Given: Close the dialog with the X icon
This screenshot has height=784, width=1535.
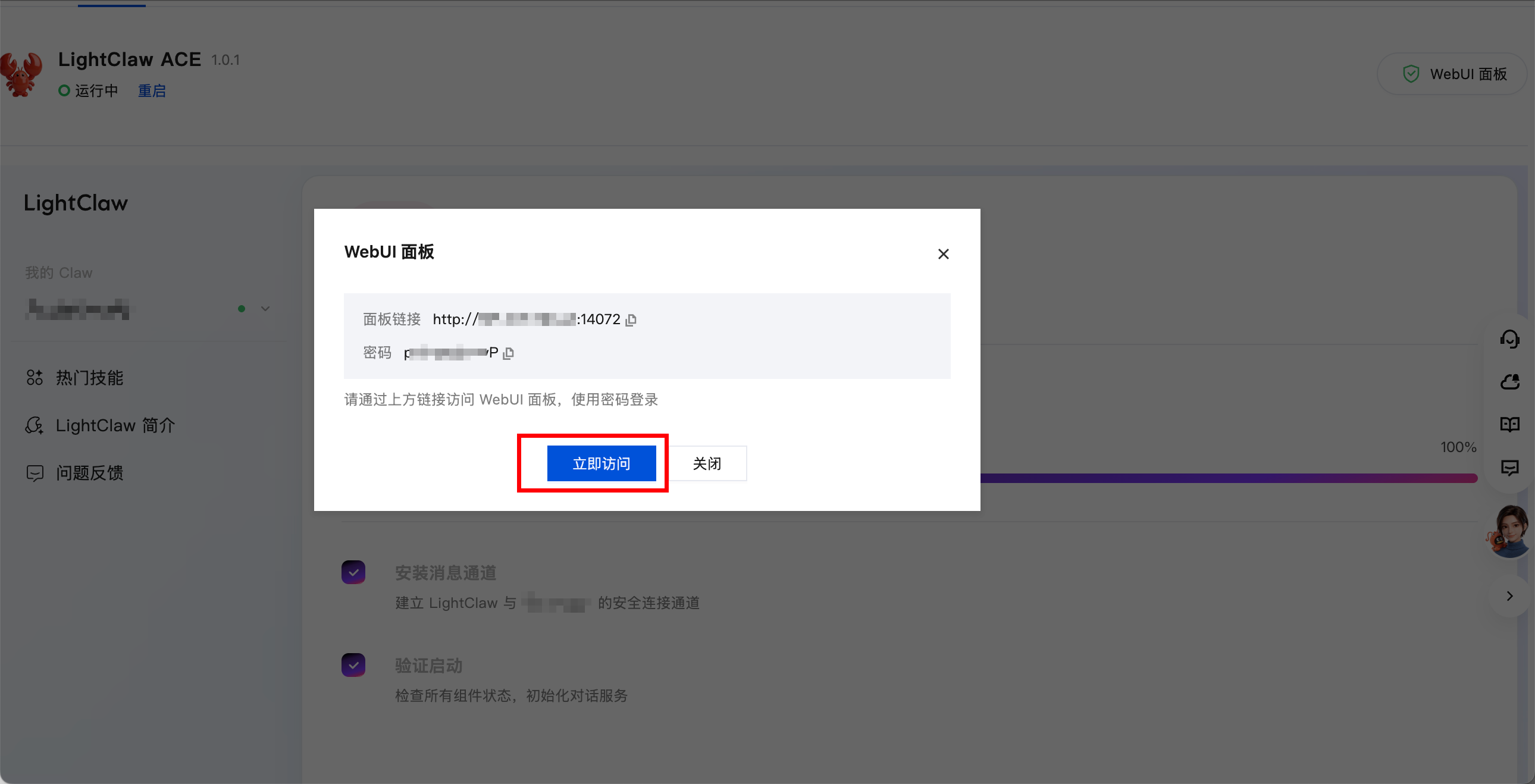Looking at the screenshot, I should [x=943, y=254].
